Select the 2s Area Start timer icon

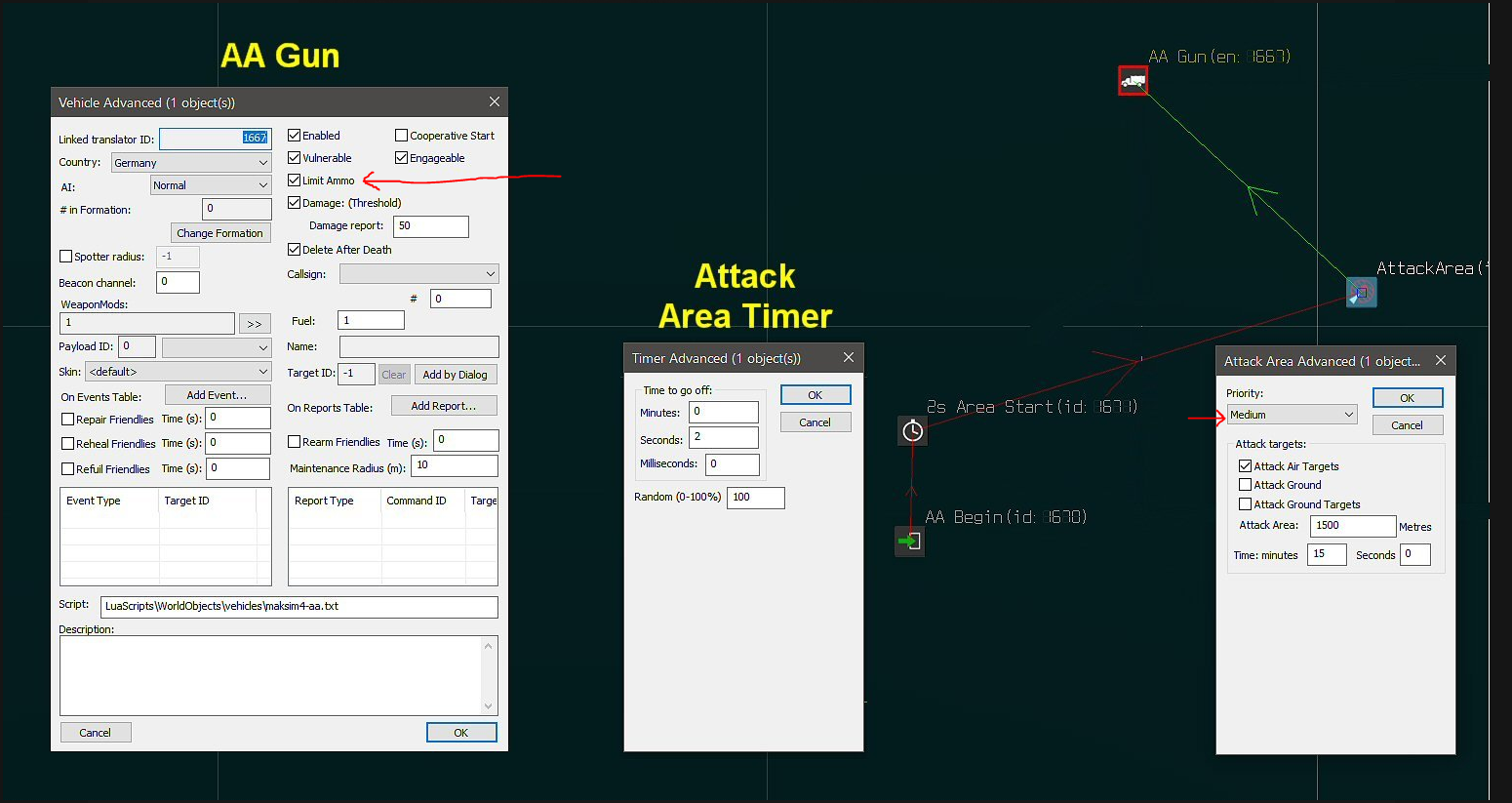(912, 430)
